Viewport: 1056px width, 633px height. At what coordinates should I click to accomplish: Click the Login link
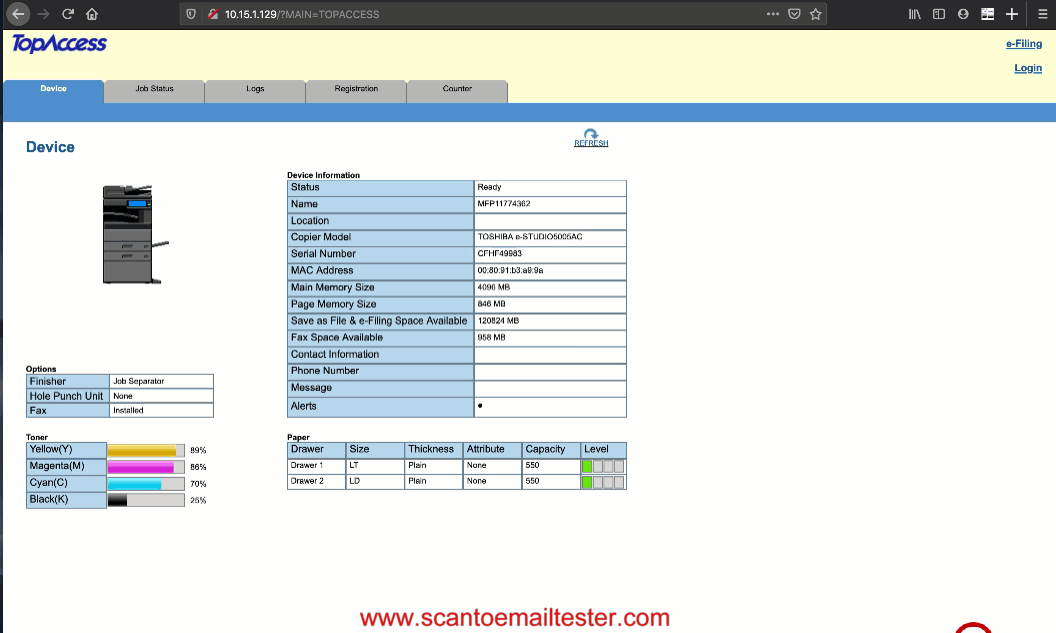(x=1027, y=68)
